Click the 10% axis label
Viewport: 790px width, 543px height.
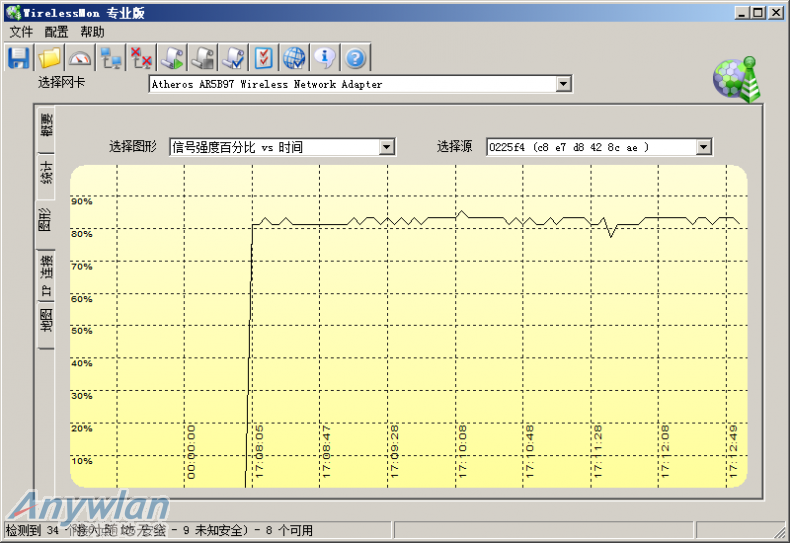82,461
